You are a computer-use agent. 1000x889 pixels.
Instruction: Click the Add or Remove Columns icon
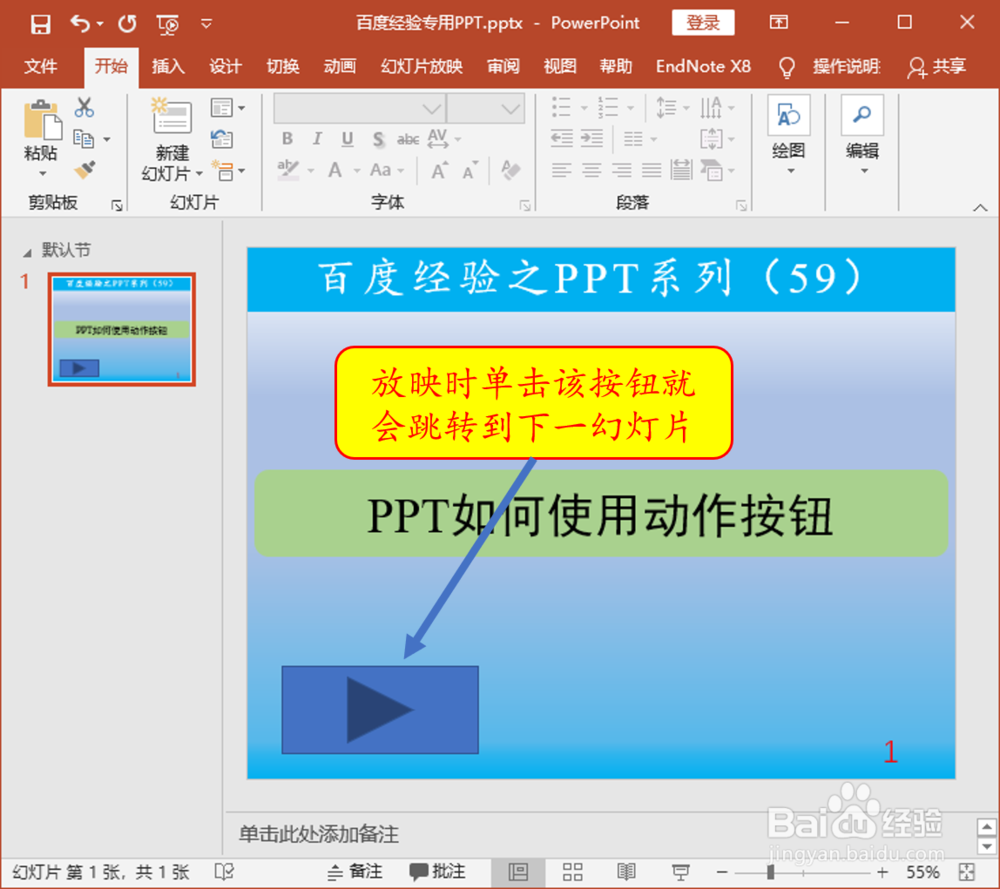[633, 138]
